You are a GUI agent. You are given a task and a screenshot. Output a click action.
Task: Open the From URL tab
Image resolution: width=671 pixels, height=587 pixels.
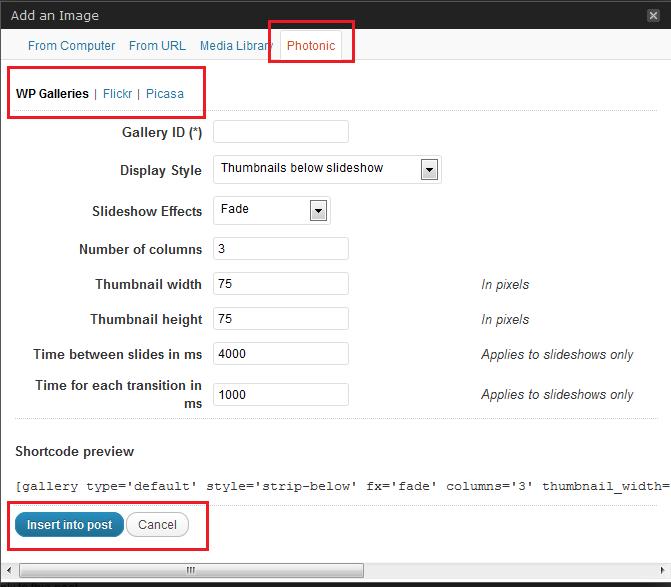tap(157, 45)
